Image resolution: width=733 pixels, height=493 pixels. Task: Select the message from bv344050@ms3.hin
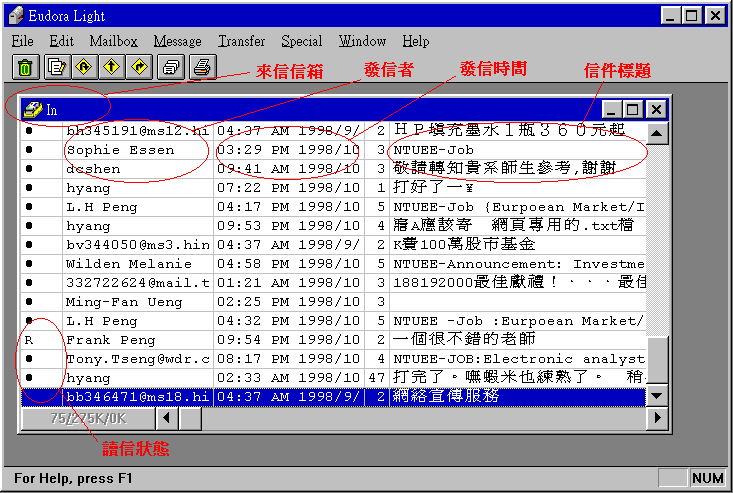tap(333, 245)
